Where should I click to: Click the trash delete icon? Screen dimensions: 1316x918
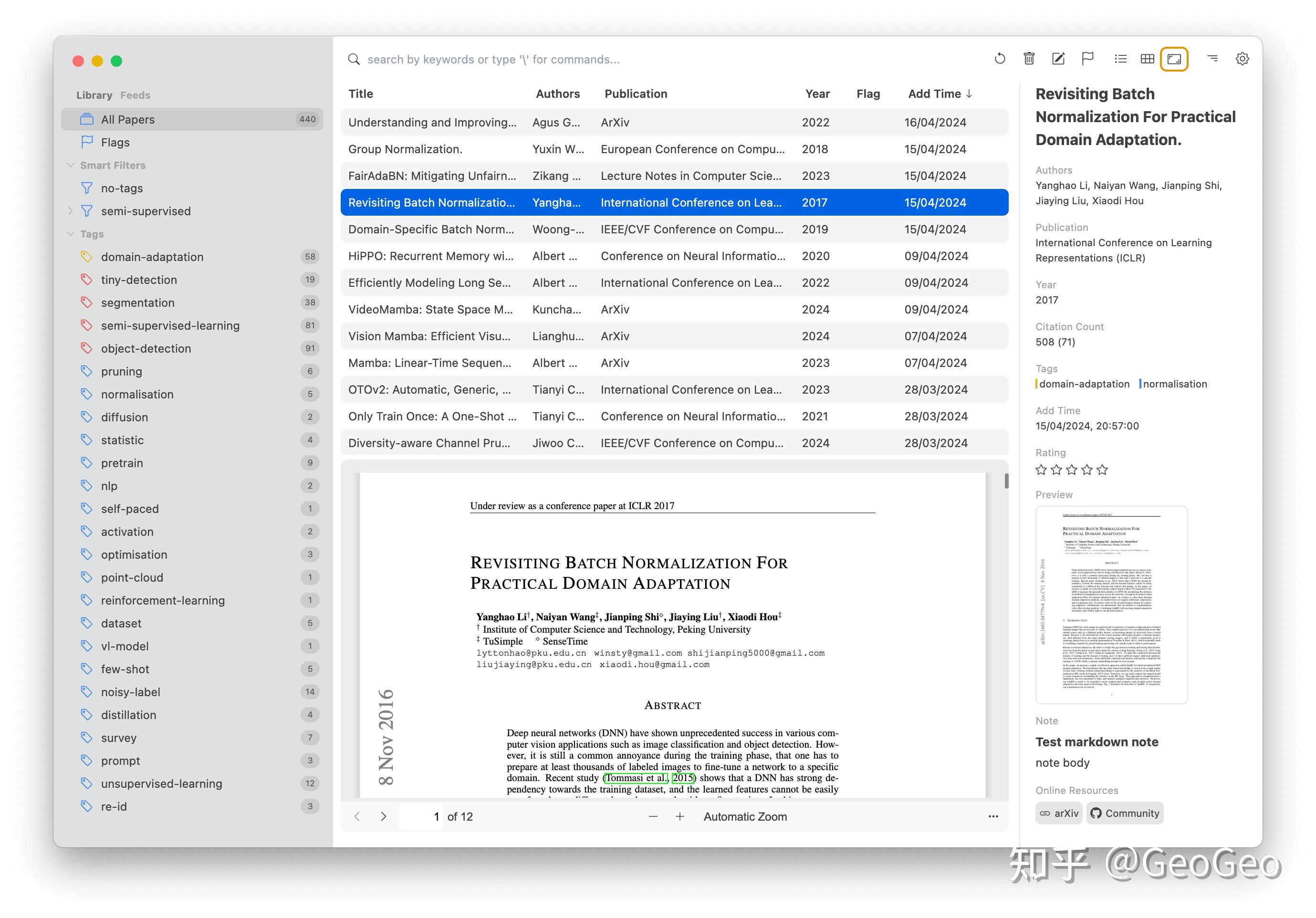pos(1029,59)
